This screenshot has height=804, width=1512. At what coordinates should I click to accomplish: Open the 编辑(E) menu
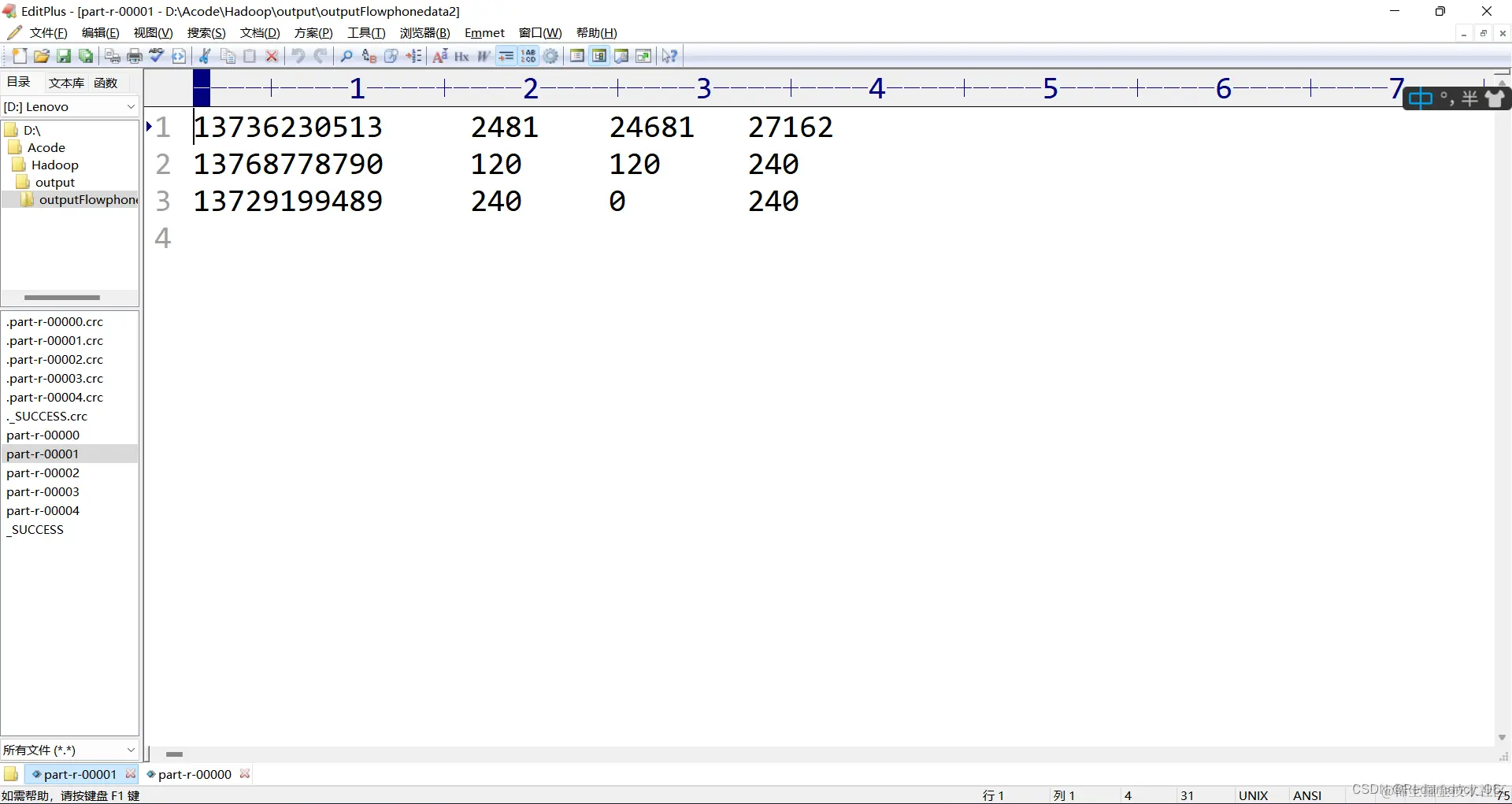click(100, 33)
